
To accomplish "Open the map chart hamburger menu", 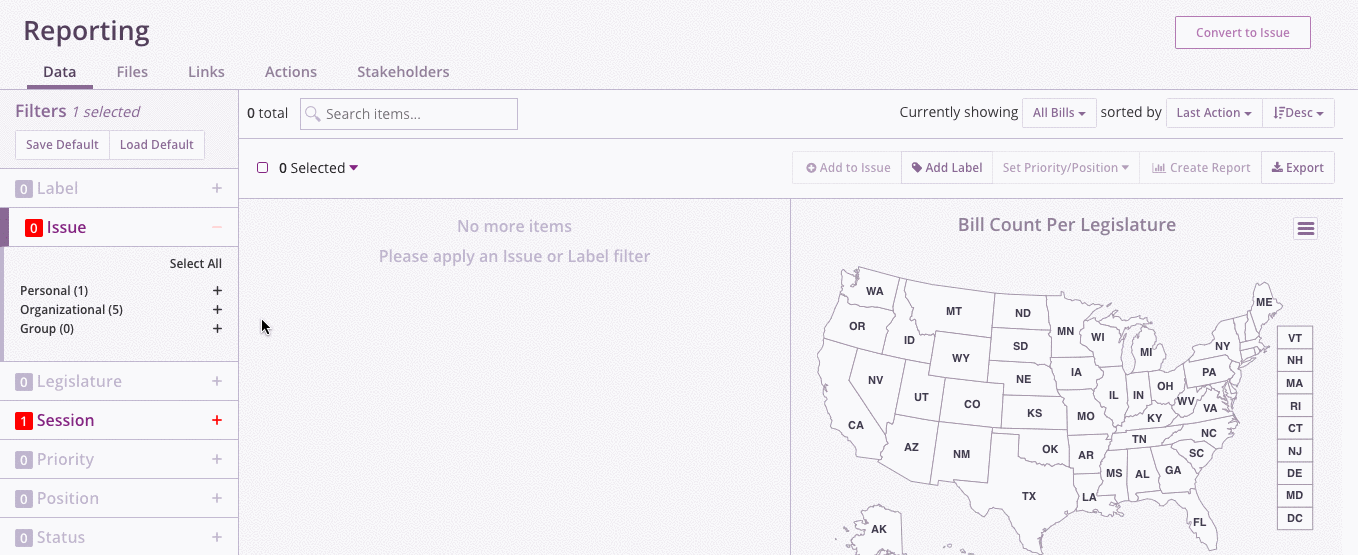I will pos(1305,229).
